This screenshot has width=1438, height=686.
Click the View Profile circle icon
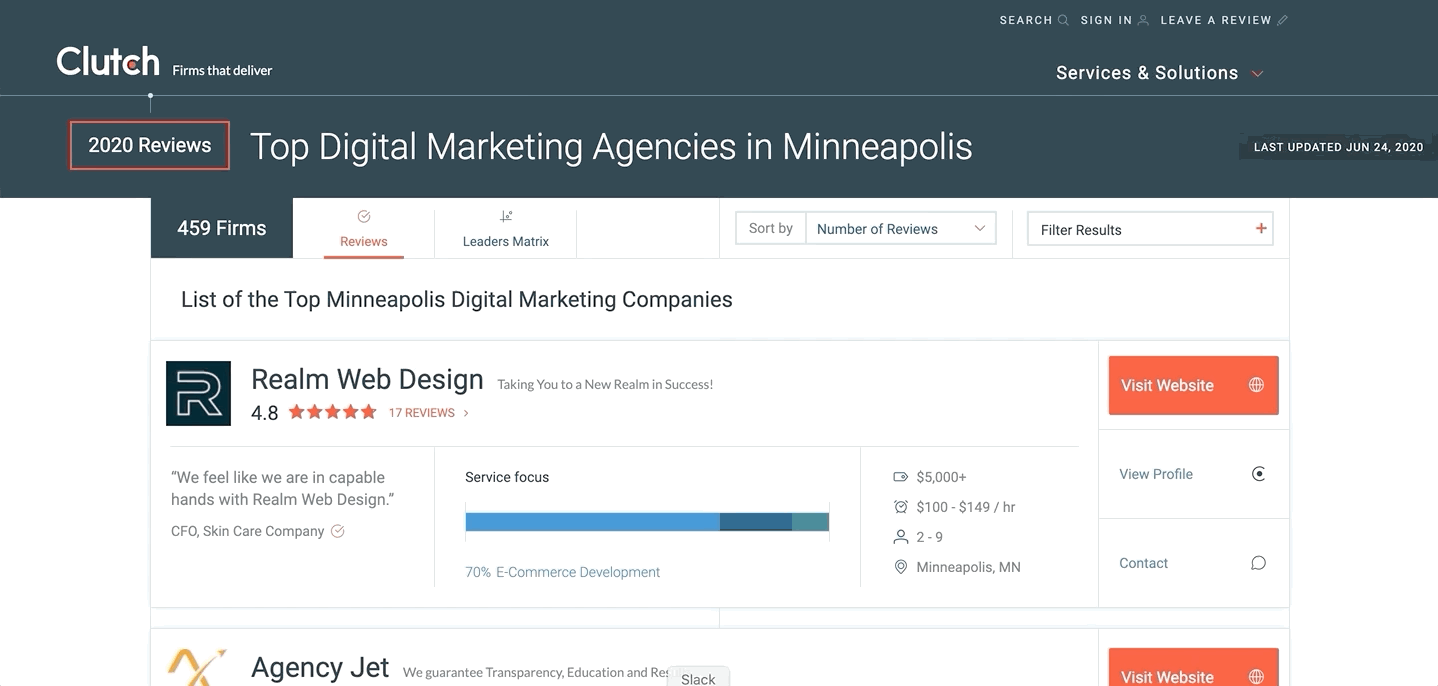1258,474
